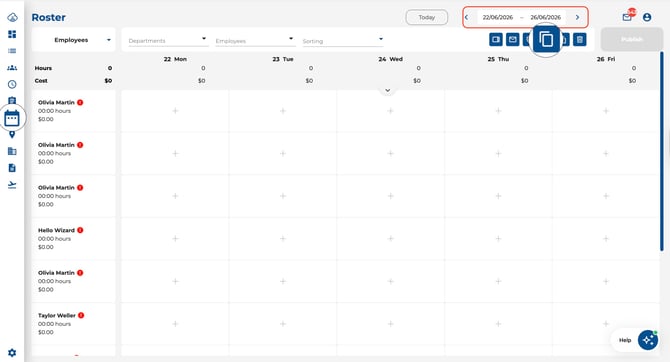Click the vertical scrollbar on right
The height and width of the screenshot is (362, 670).
click(662, 152)
